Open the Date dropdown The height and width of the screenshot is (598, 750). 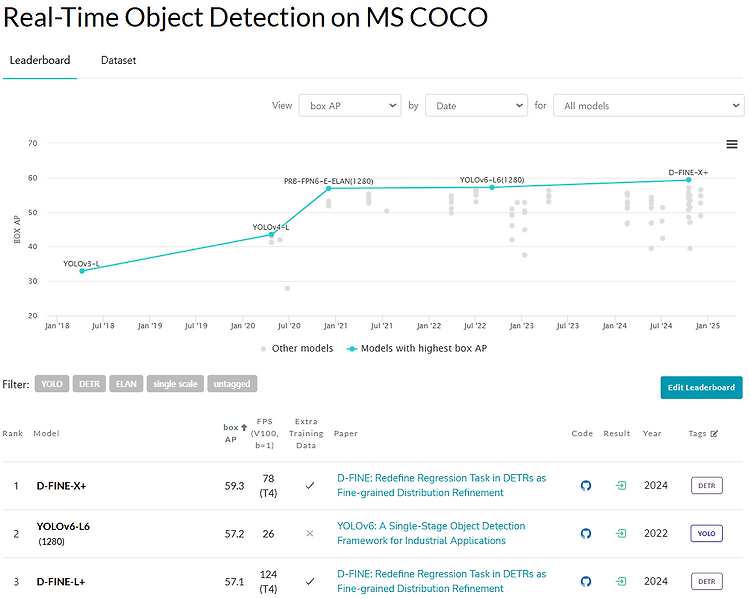(476, 105)
